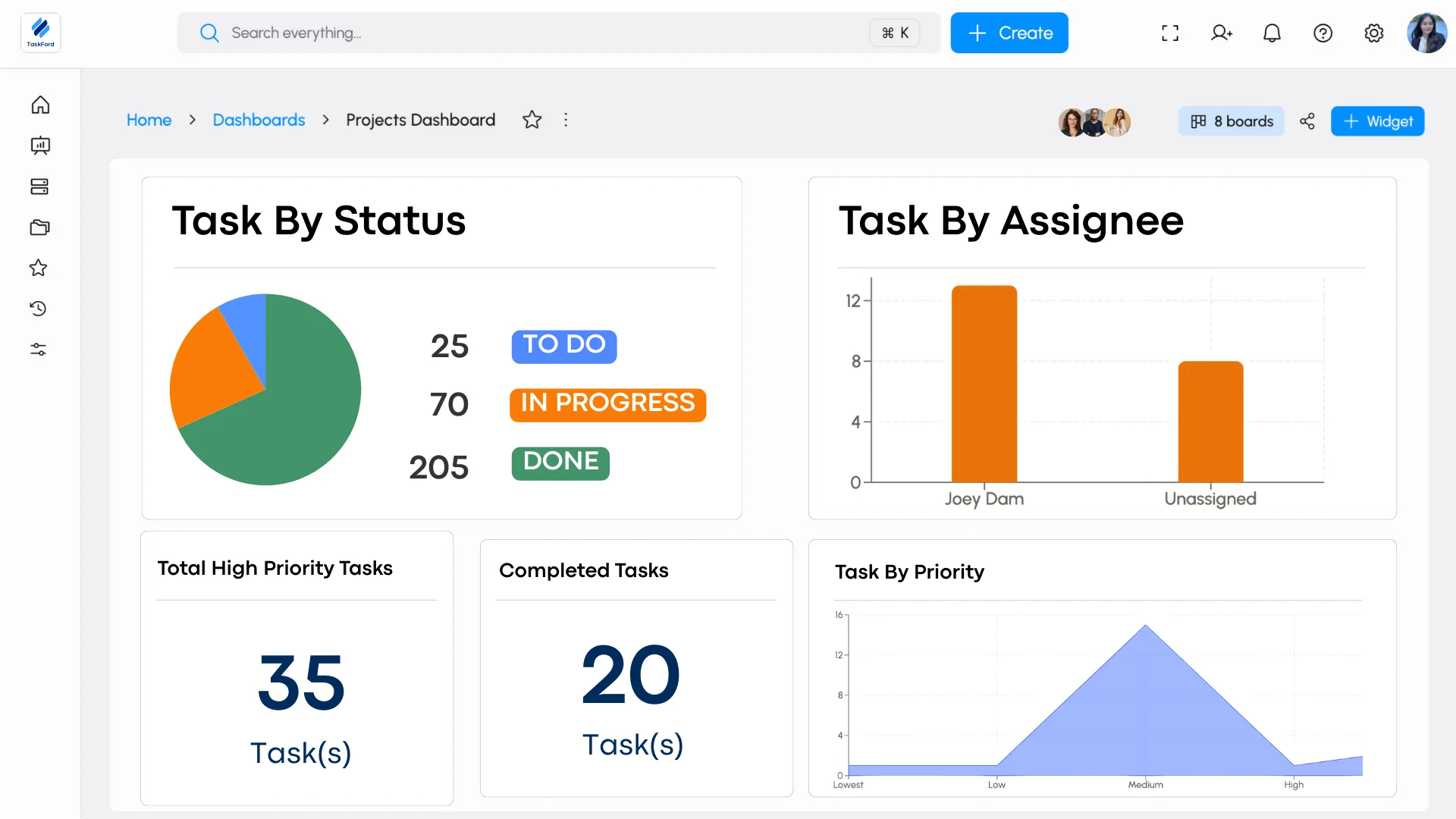The width and height of the screenshot is (1456, 819).
Task: Click the green DONE status badge
Action: [x=560, y=462]
